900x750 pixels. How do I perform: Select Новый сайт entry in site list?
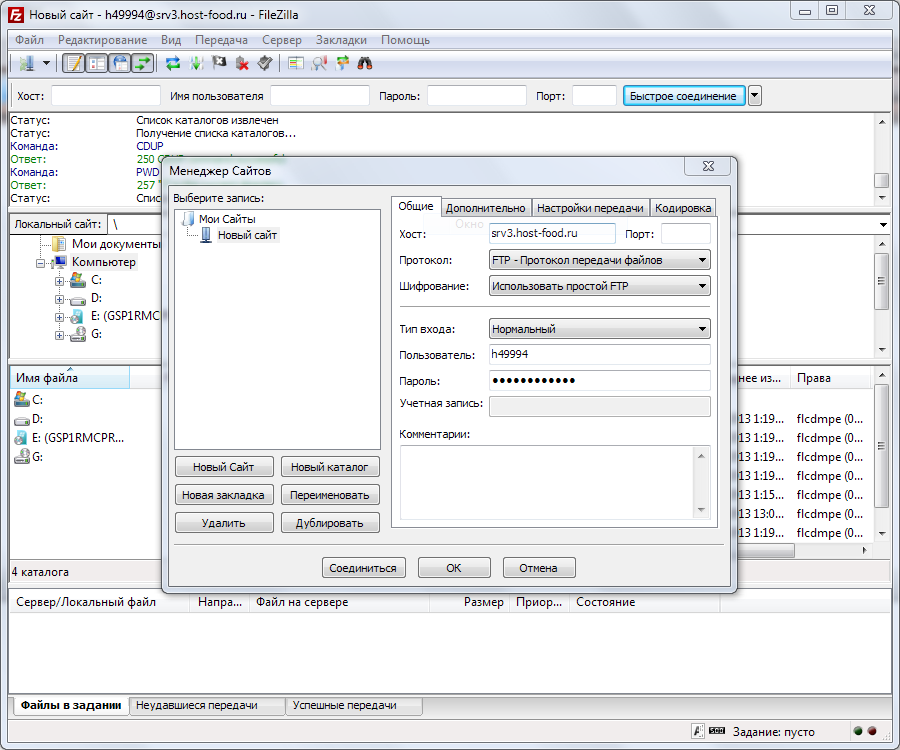[x=247, y=235]
